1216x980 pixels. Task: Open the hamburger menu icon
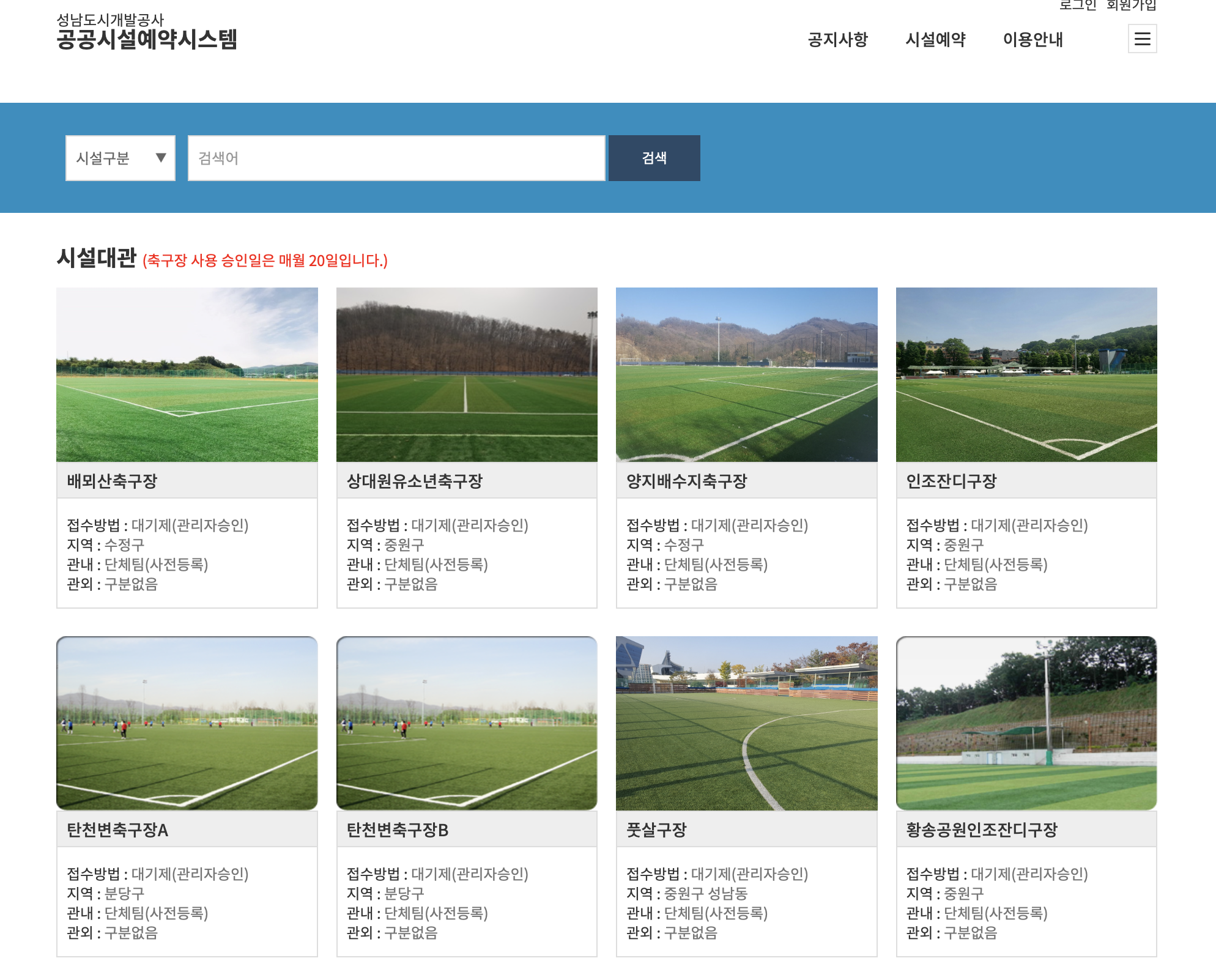tap(1143, 39)
